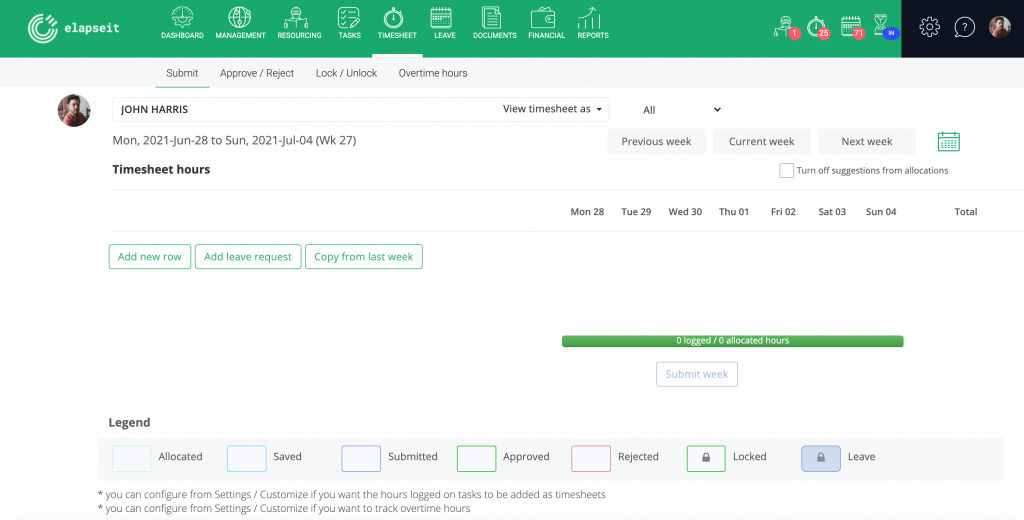This screenshot has width=1024, height=520.
Task: Click Add leave request
Action: pos(248,257)
